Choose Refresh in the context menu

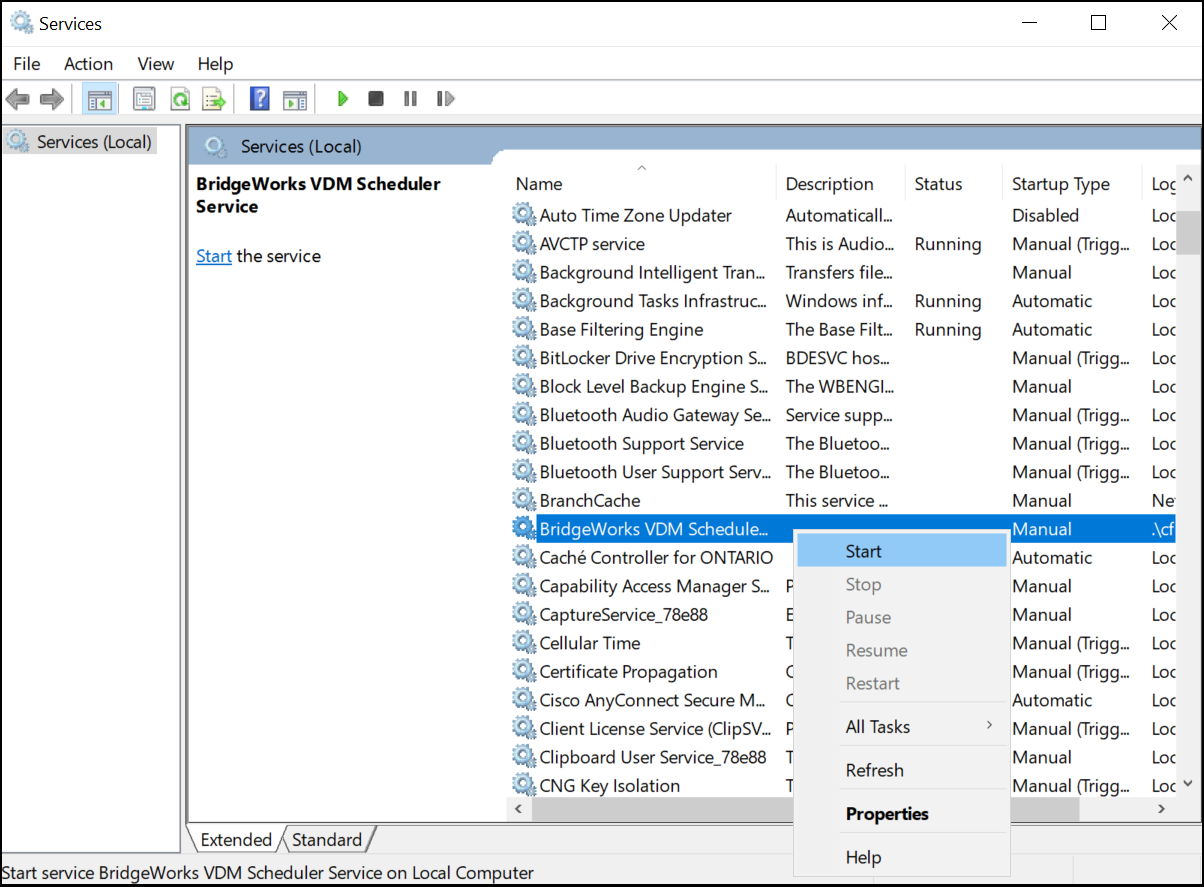click(x=902, y=770)
